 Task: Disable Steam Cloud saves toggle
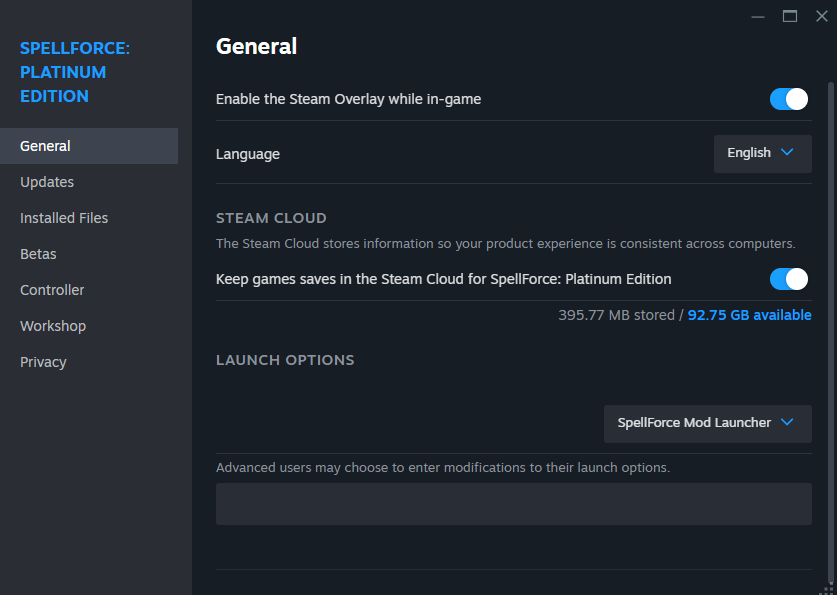788,279
